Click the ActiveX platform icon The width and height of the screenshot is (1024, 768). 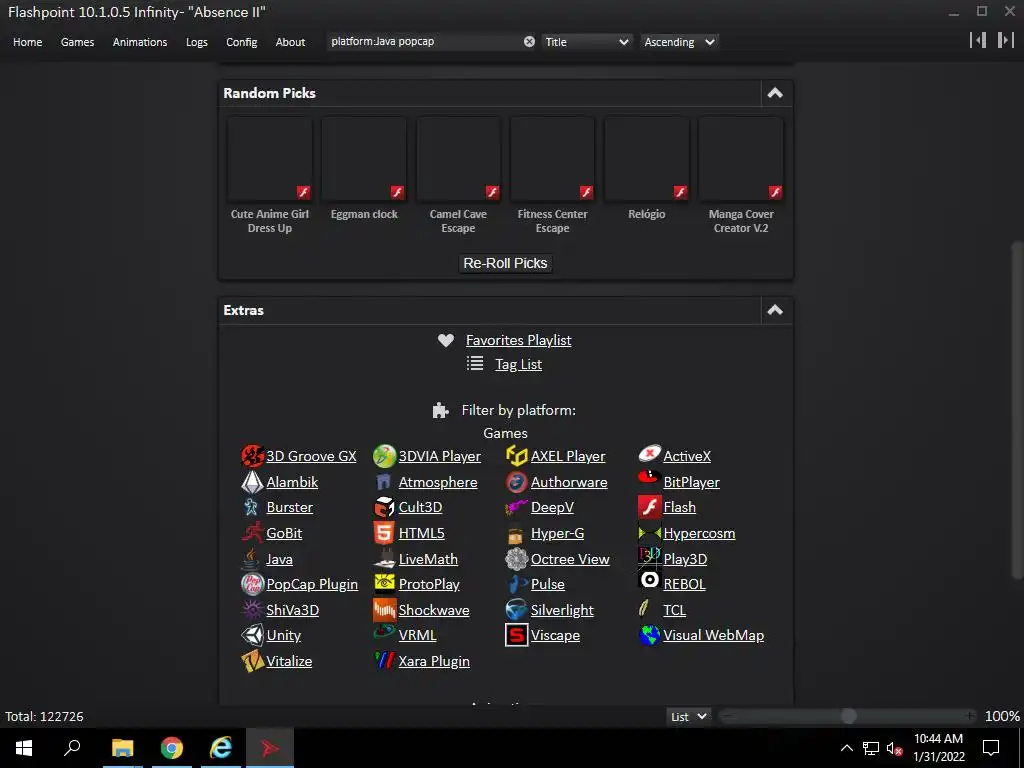tap(649, 454)
